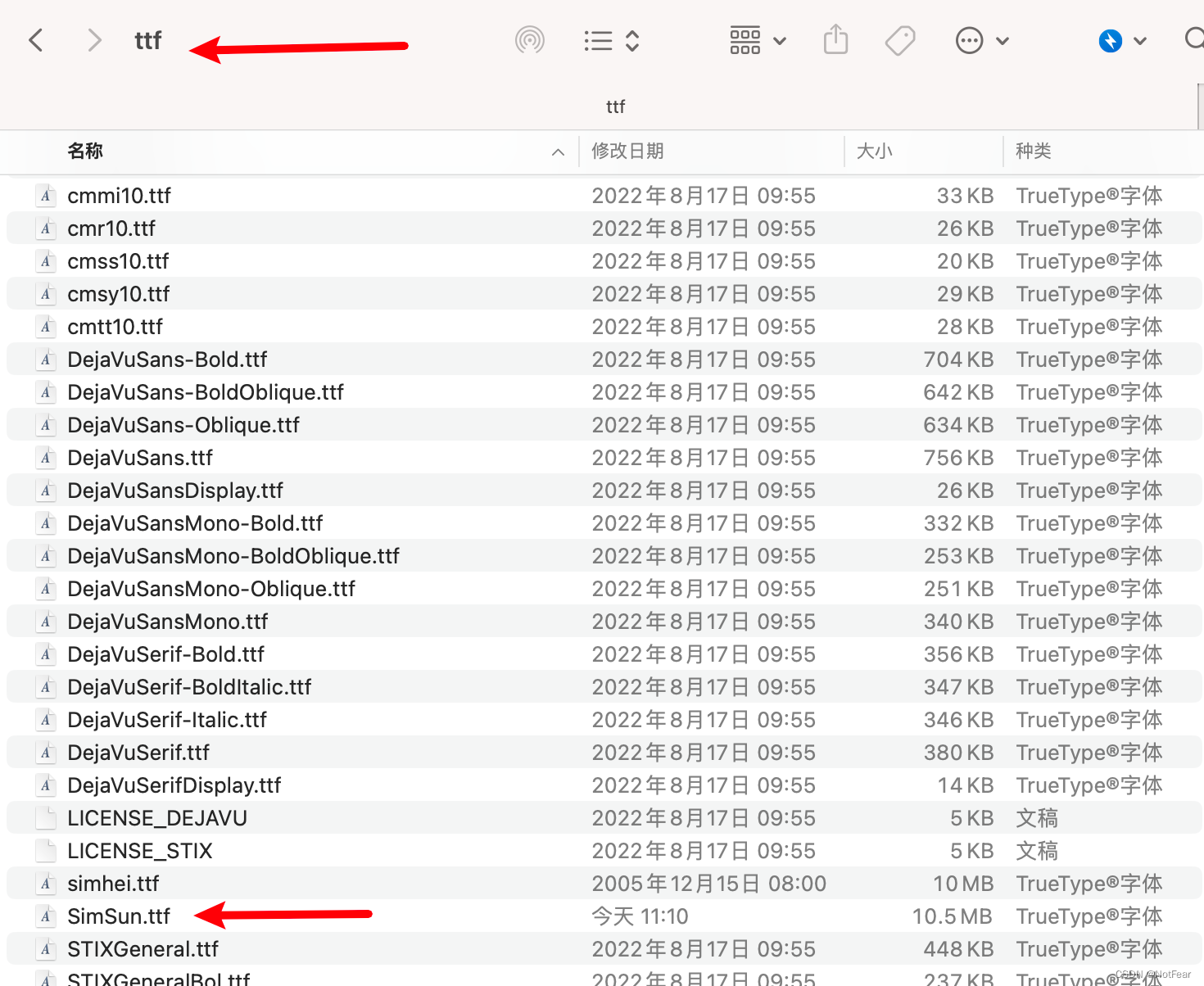The image size is (1204, 986).
Task: Click the font icon for DejaVuSansMono.ttf
Action: pyautogui.click(x=46, y=622)
